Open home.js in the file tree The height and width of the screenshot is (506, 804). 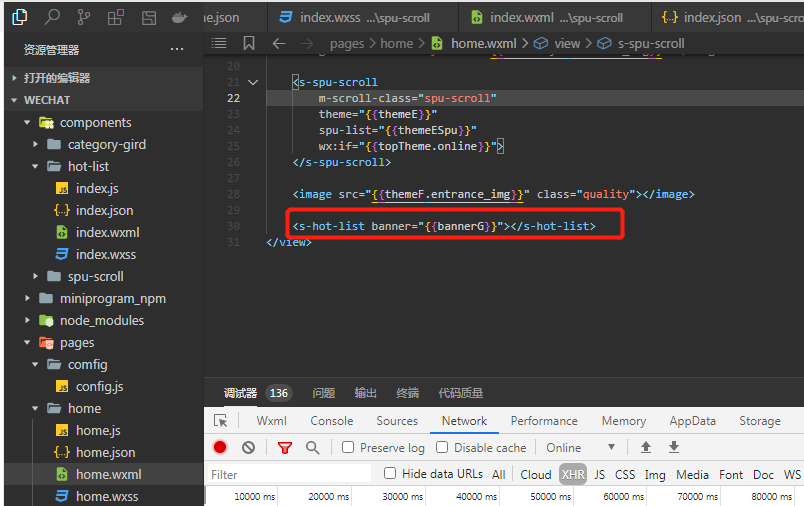coord(98,430)
